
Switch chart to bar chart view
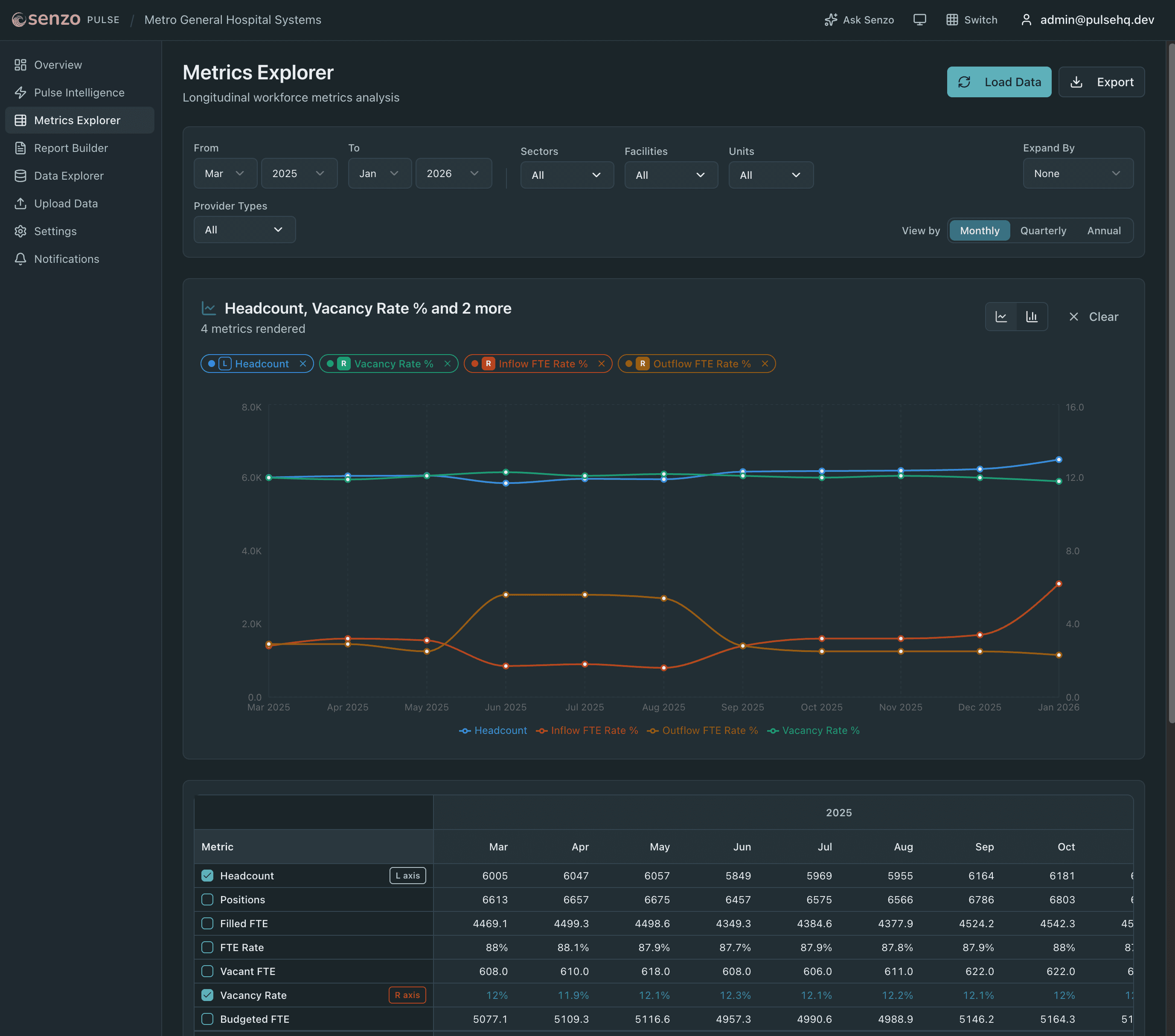click(x=1031, y=316)
